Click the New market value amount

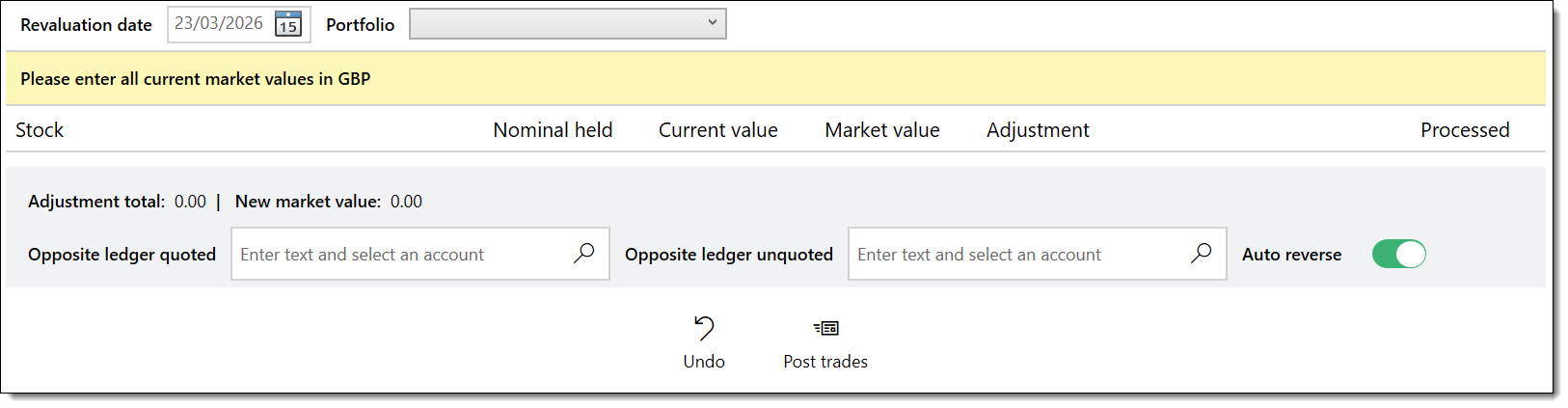point(406,202)
